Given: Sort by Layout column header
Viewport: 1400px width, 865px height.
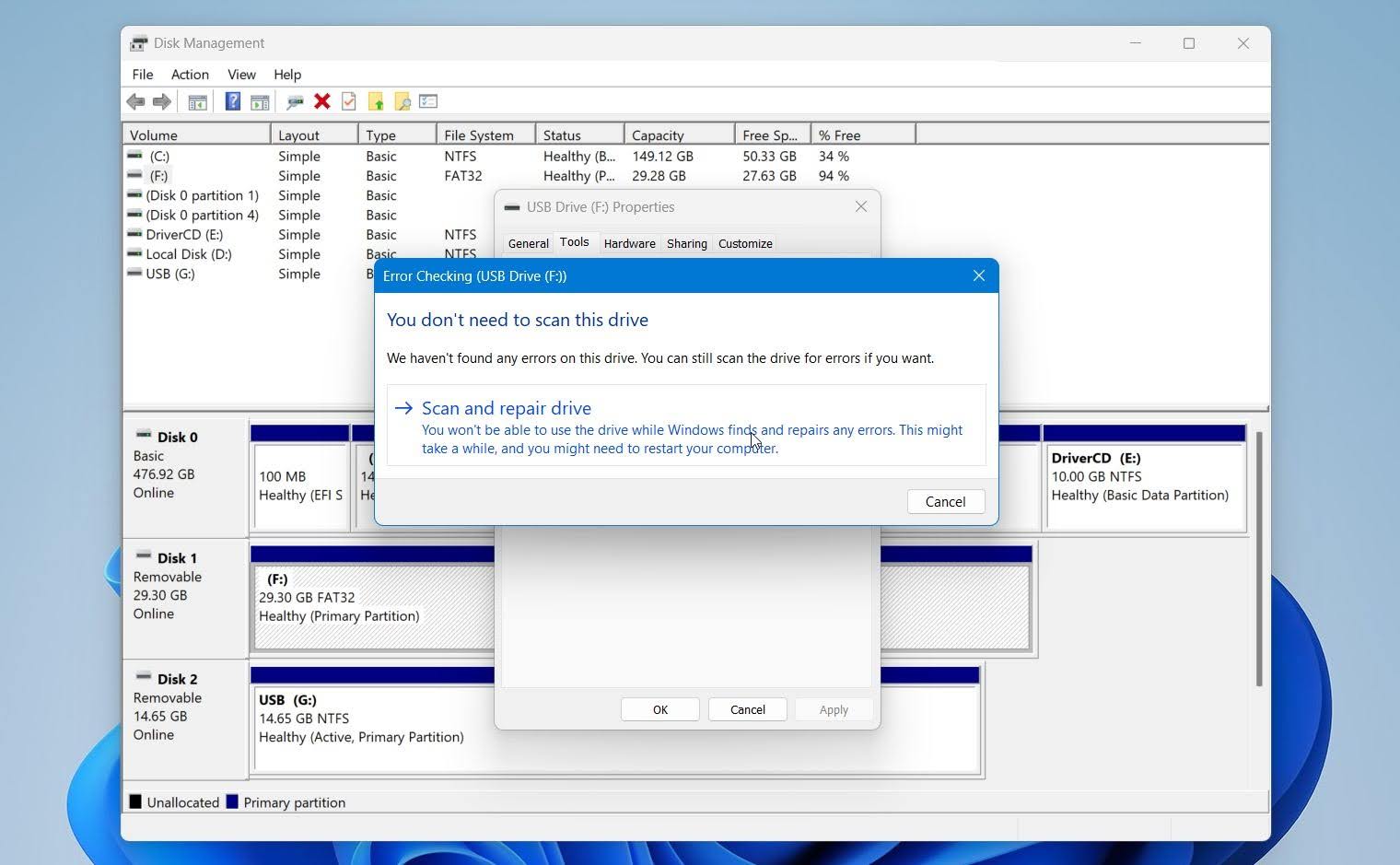Looking at the screenshot, I should (315, 135).
